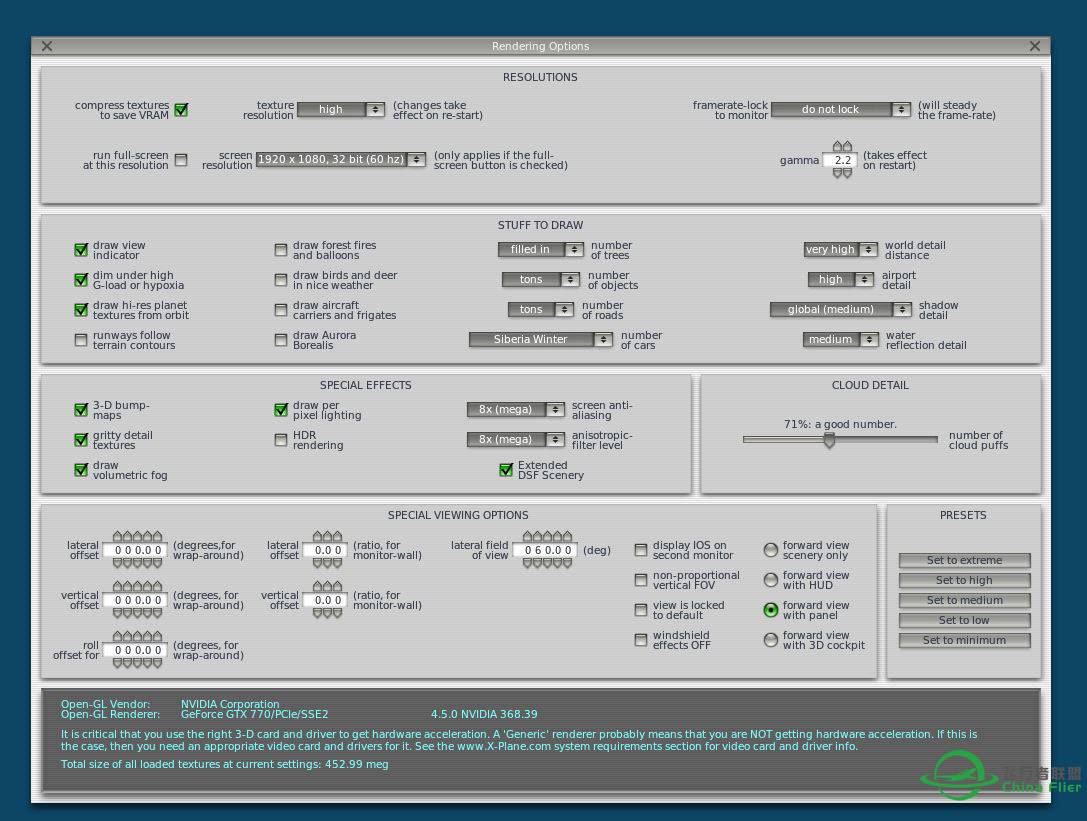The height and width of the screenshot is (821, 1087).
Task: Toggle 3-D bump-maps checkbox
Action: (81, 410)
